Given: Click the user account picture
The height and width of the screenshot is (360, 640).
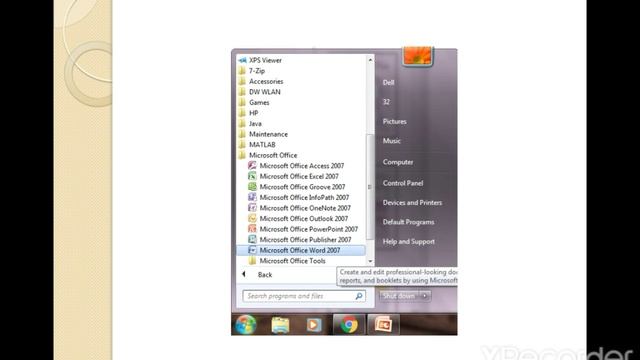Looking at the screenshot, I should [417, 56].
